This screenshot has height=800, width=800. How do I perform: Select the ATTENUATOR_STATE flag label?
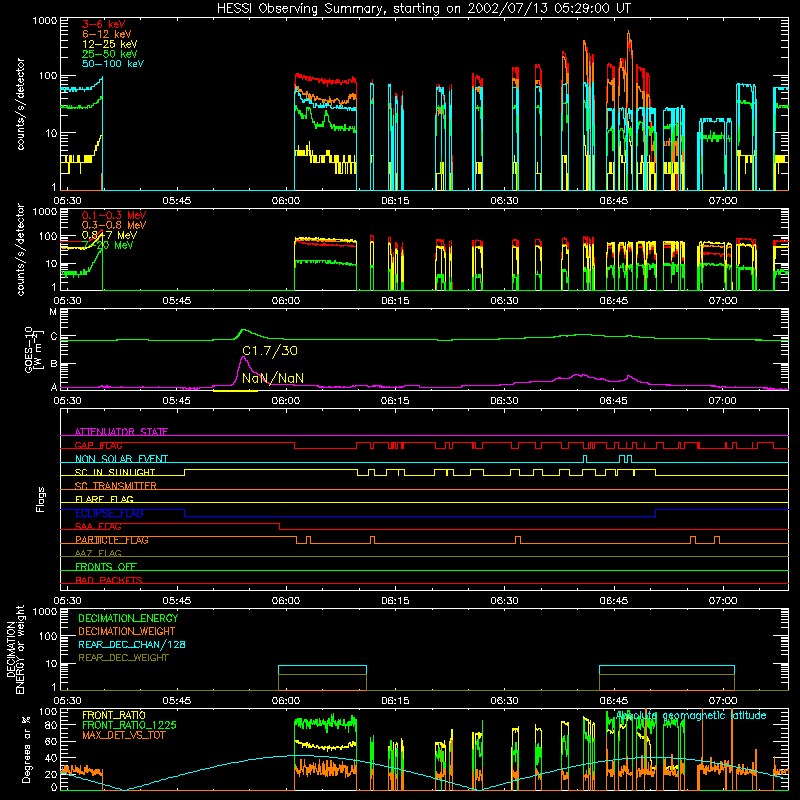[121, 432]
